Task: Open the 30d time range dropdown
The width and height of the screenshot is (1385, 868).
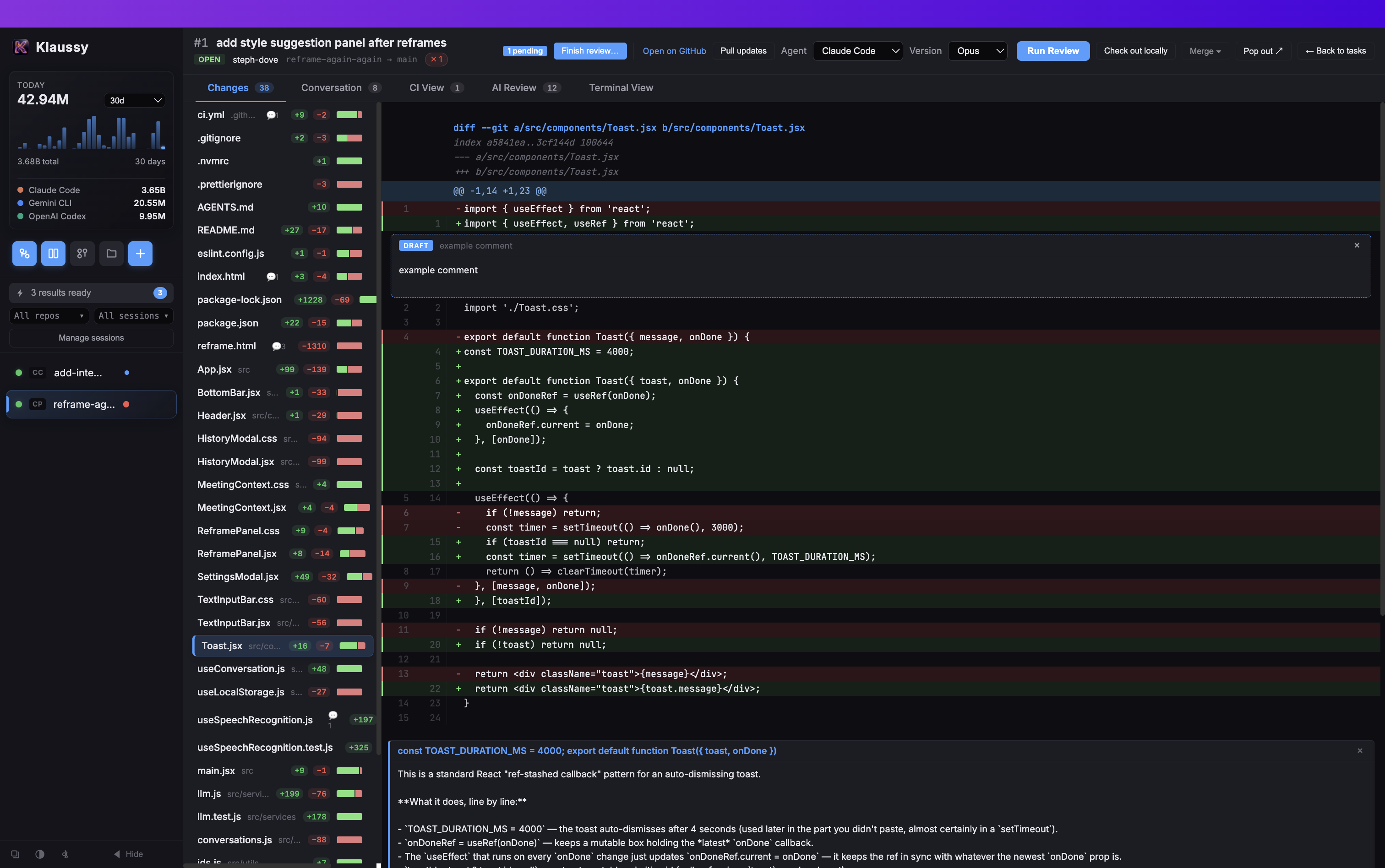Action: pyautogui.click(x=134, y=100)
